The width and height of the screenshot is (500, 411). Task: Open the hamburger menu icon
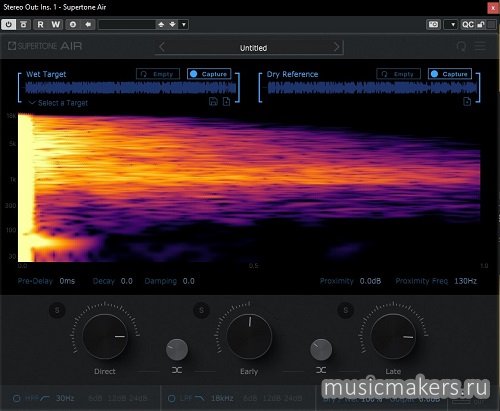pos(480,46)
